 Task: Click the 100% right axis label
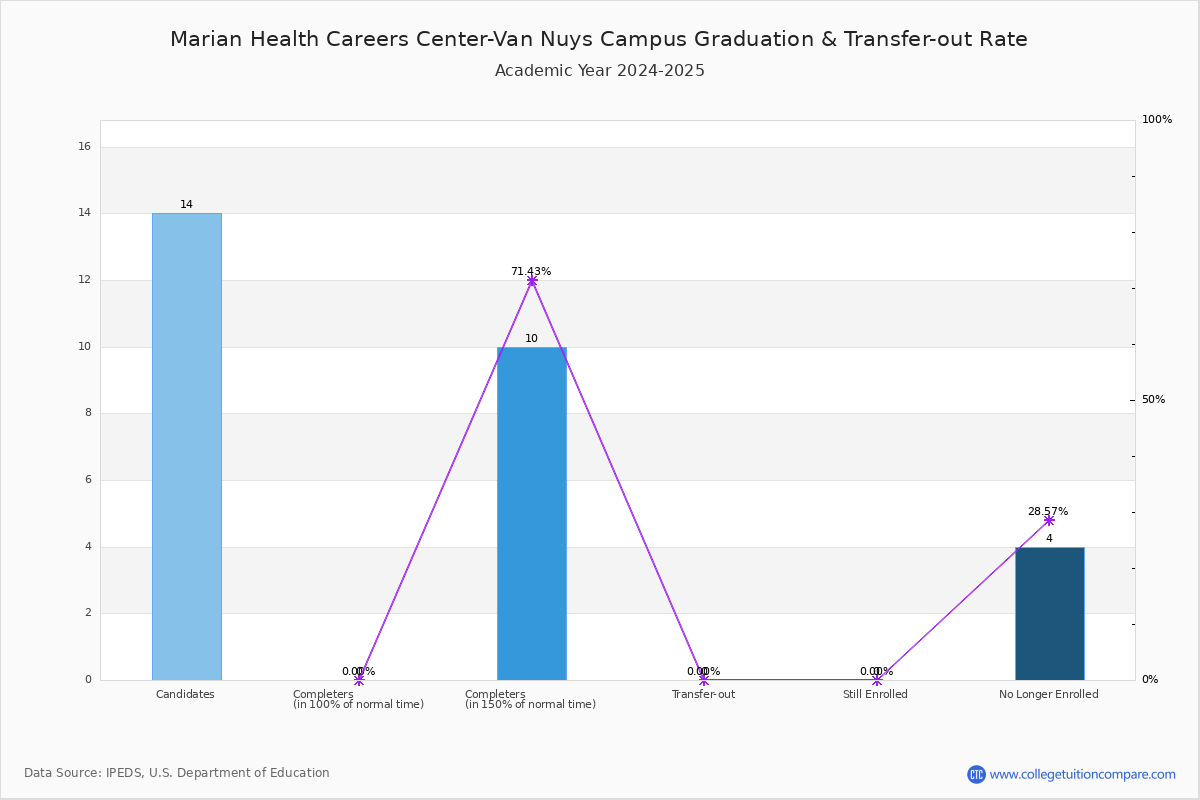[x=1157, y=120]
